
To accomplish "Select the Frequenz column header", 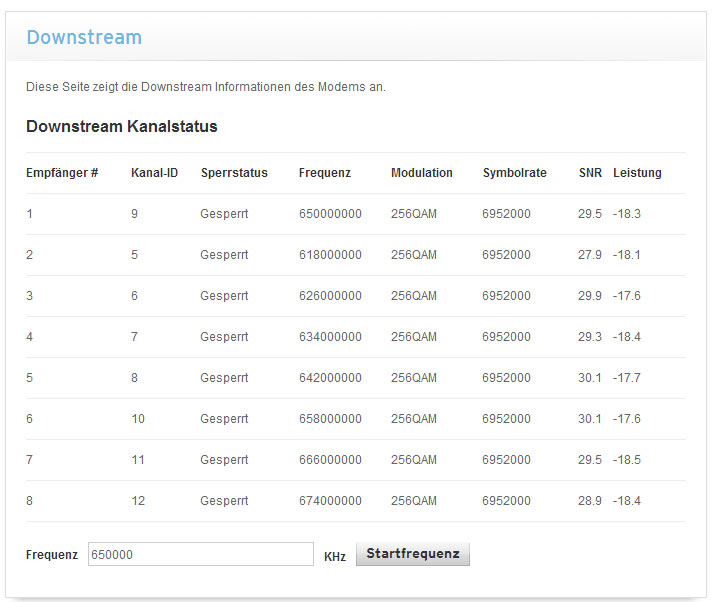I will [325, 173].
